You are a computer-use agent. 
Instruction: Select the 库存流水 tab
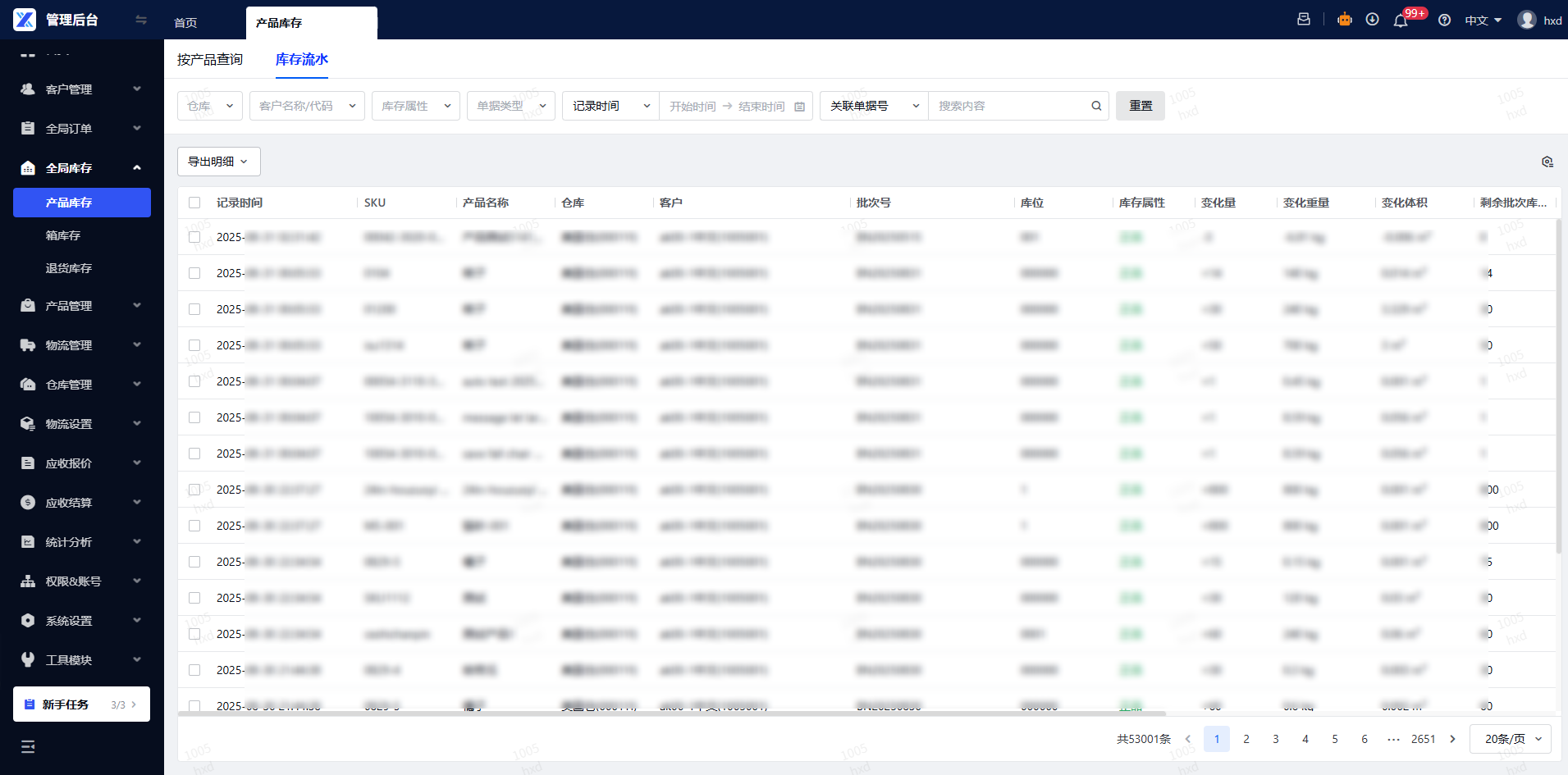click(302, 59)
